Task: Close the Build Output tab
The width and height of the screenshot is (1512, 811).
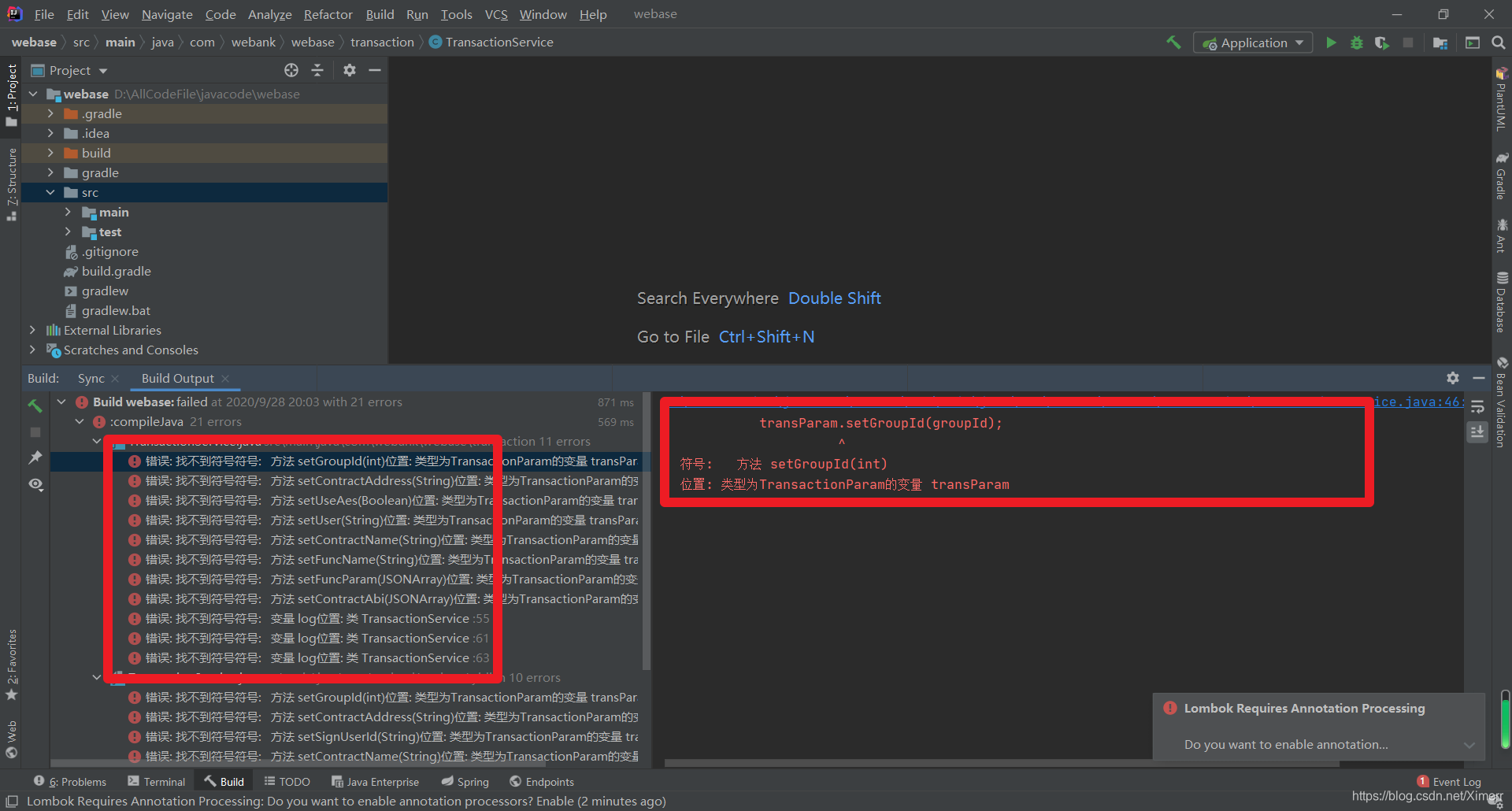Action: tap(225, 379)
